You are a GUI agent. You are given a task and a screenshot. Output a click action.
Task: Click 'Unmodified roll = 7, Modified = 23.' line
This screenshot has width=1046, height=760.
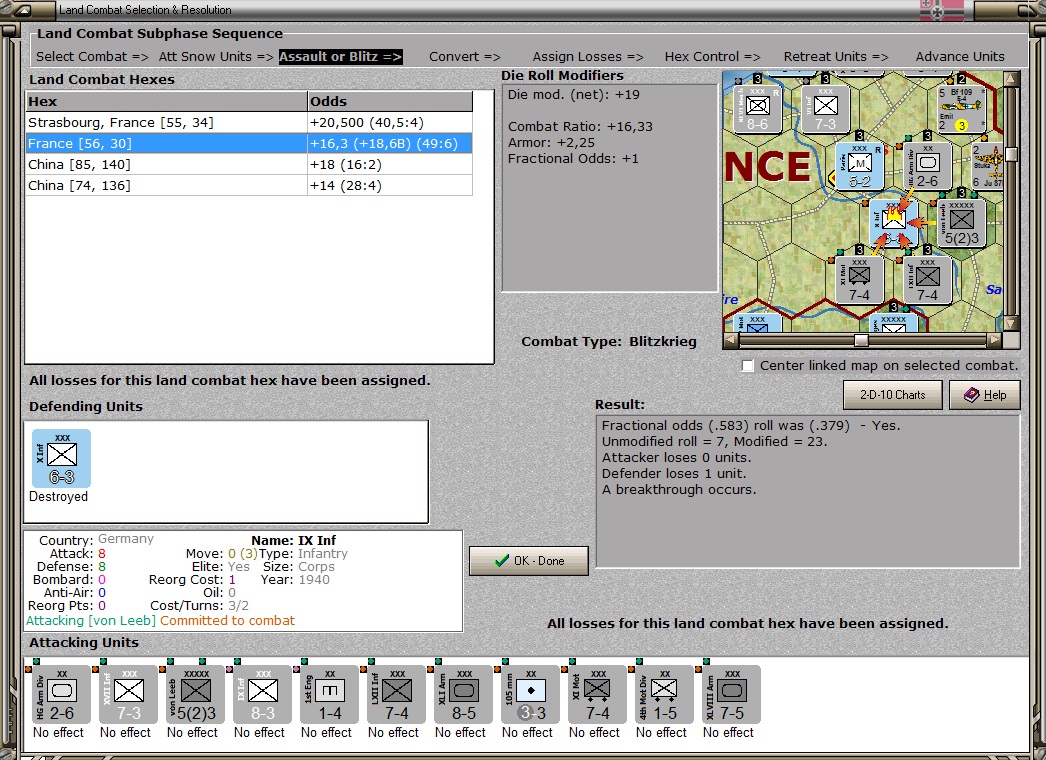714,442
